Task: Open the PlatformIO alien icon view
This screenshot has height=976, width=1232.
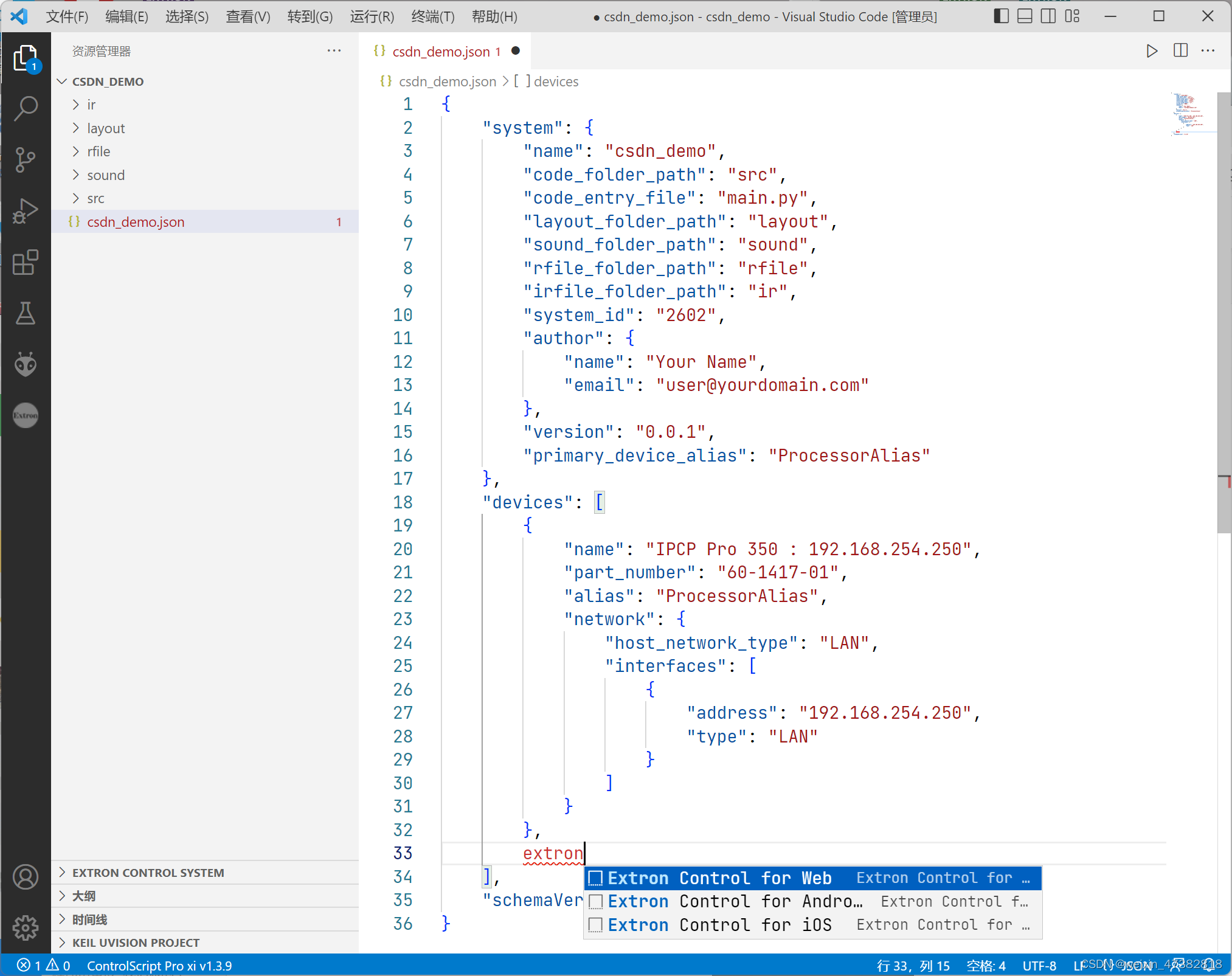Action: [x=26, y=364]
